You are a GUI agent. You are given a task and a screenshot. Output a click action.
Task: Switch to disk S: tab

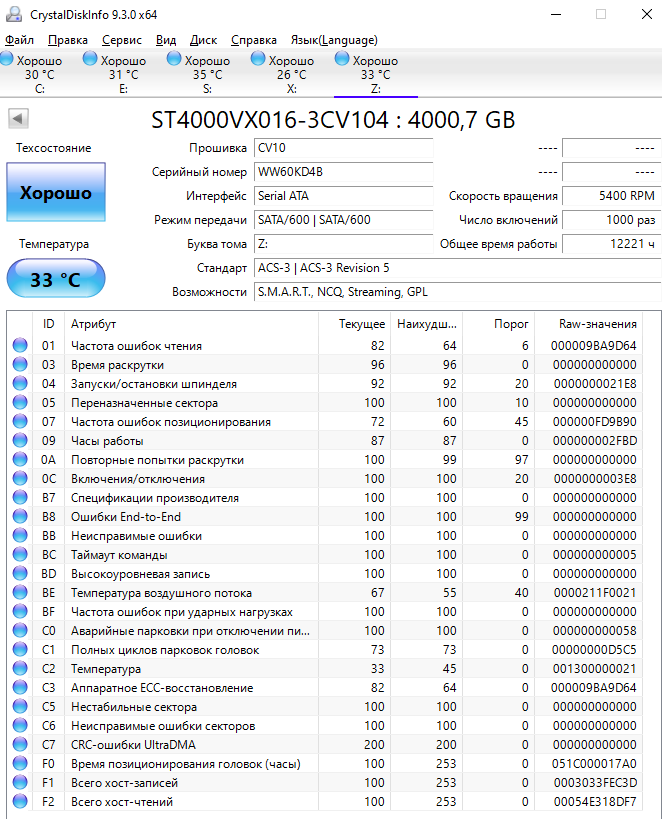coord(207,74)
